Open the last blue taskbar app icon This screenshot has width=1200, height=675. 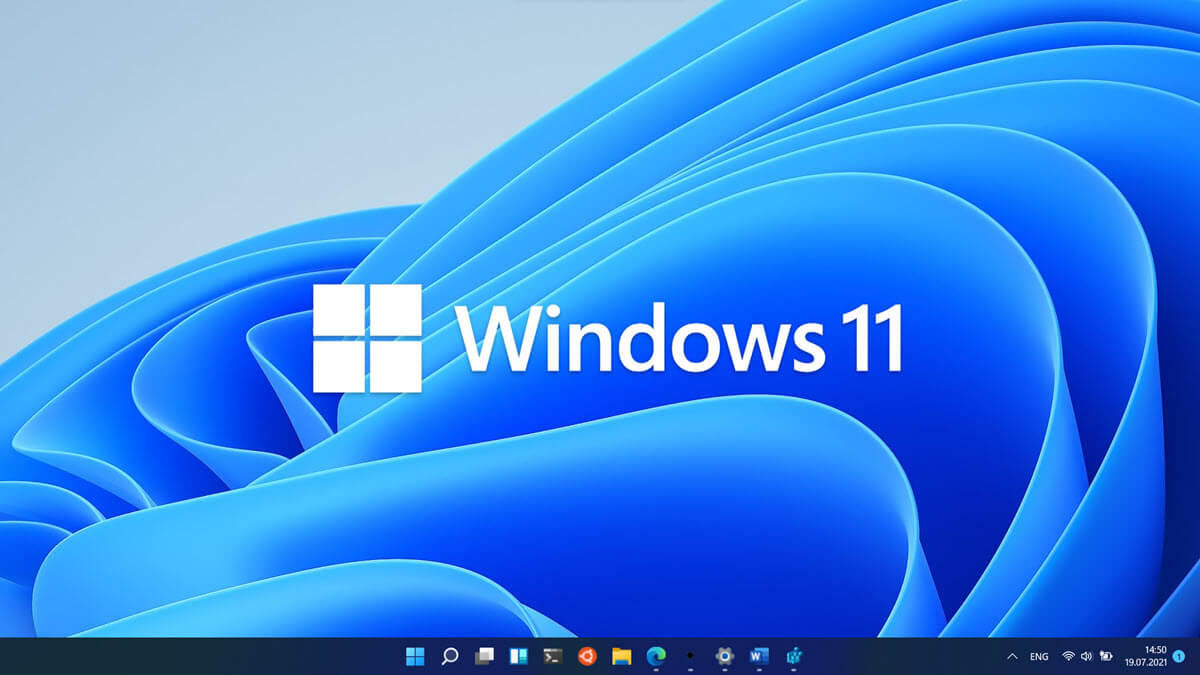794,656
